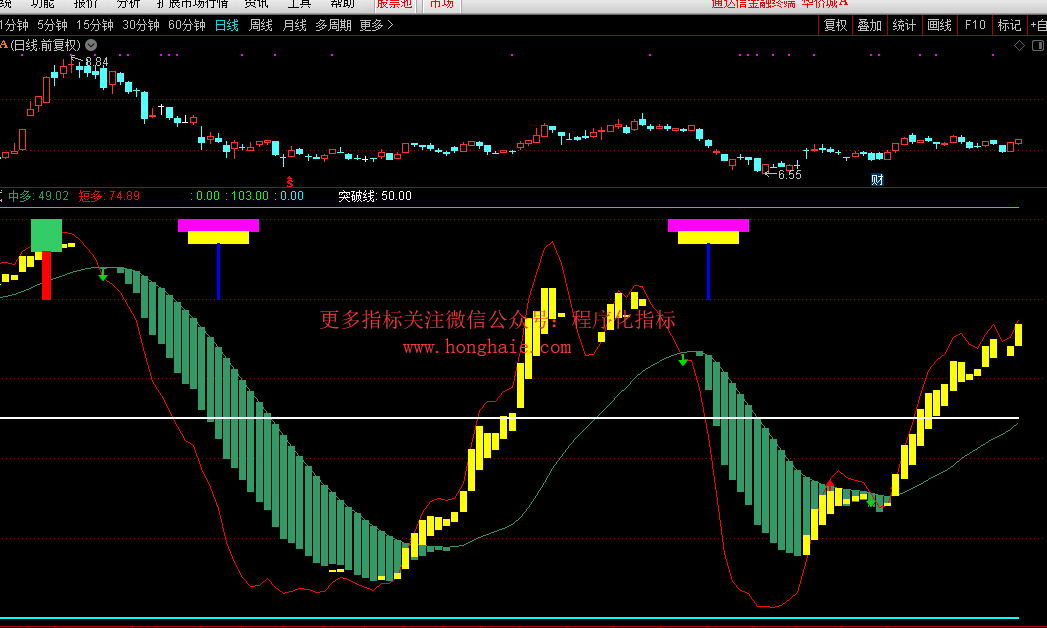Click the 画线 drawing button
This screenshot has height=628, width=1047.
939,25
